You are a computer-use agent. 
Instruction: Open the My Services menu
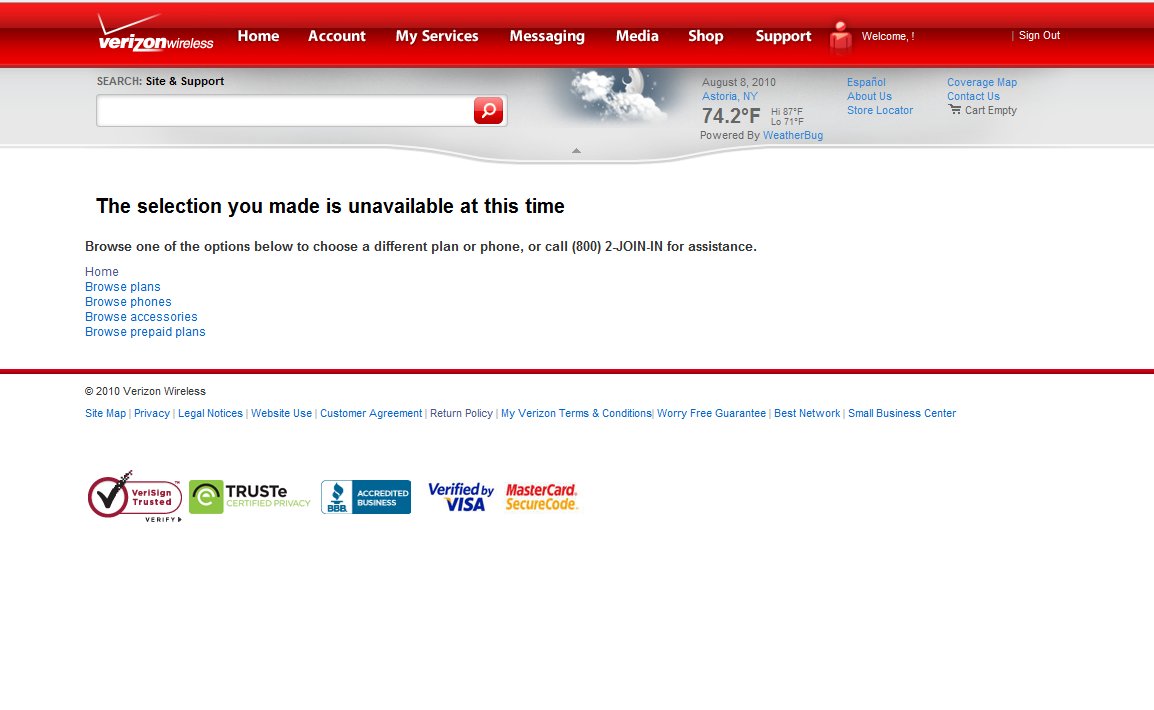[437, 36]
